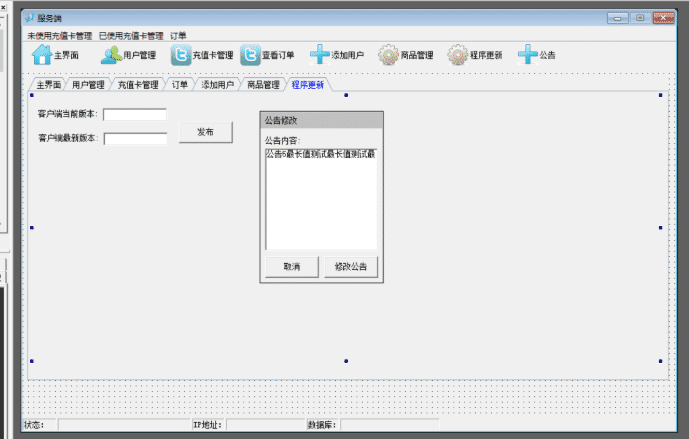Click the 数据库 status bar field
This screenshot has height=439, width=689.
pos(390,425)
